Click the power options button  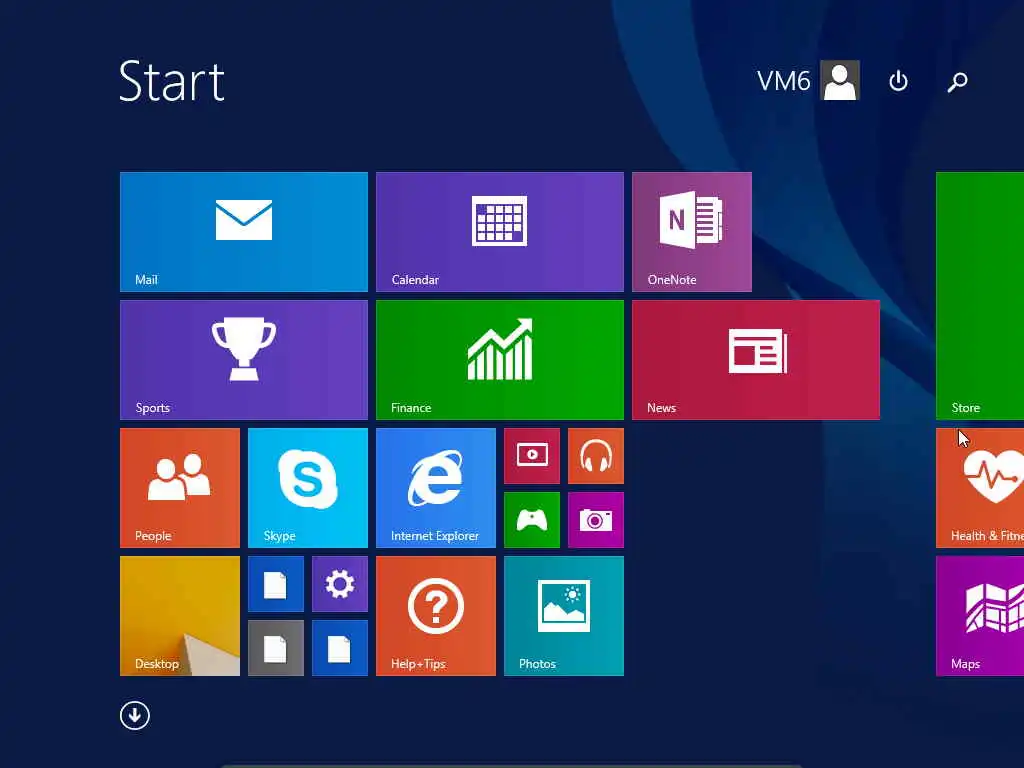click(898, 81)
